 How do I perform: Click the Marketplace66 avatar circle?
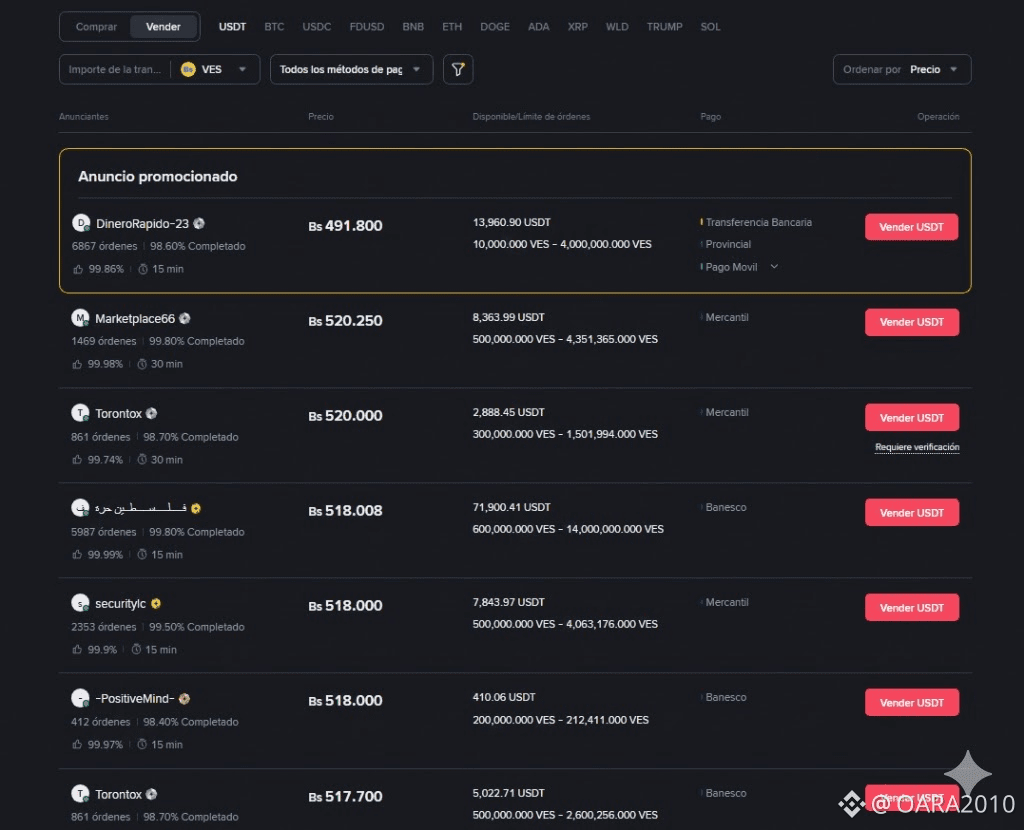point(81,318)
